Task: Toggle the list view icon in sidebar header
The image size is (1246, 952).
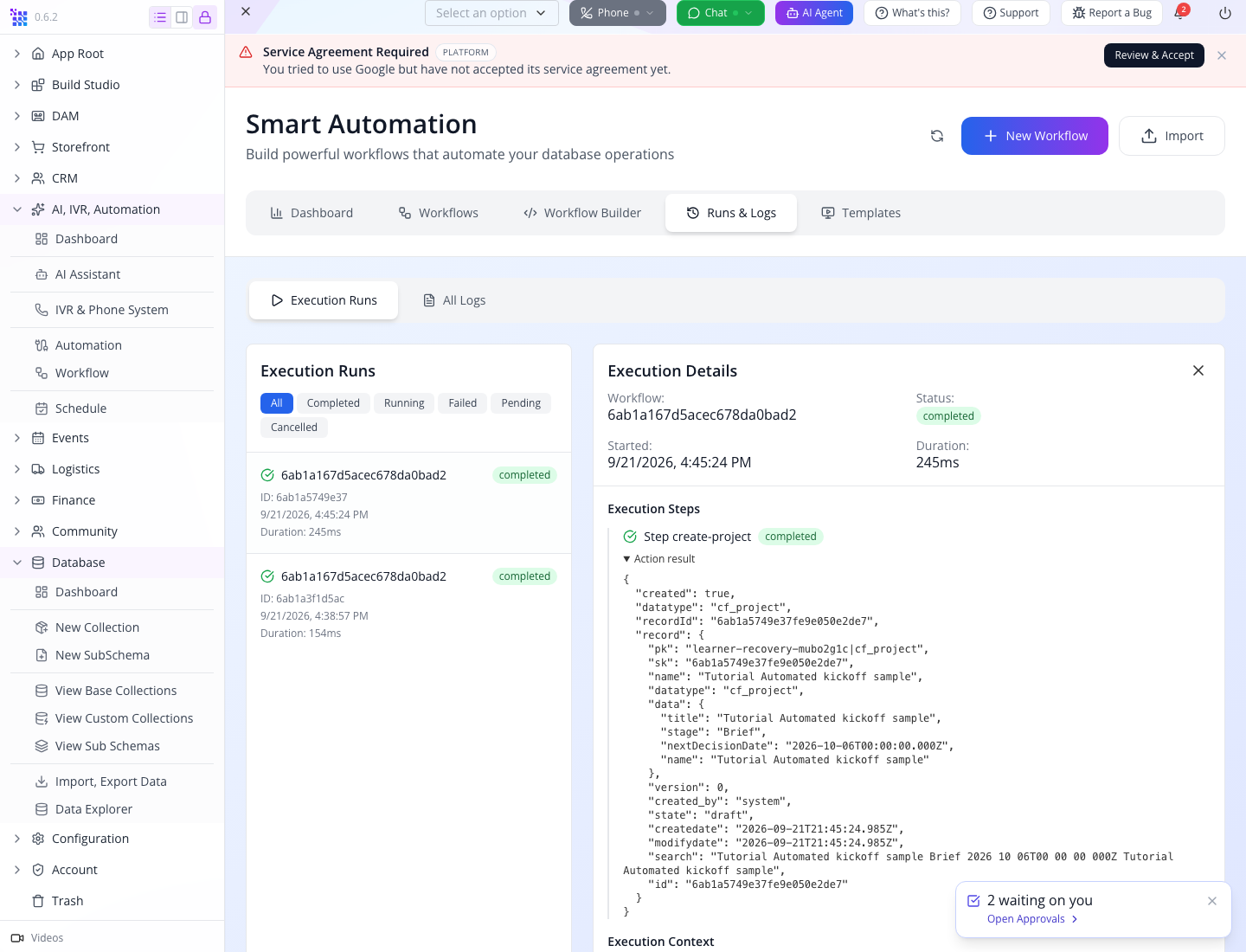Action: [x=160, y=17]
